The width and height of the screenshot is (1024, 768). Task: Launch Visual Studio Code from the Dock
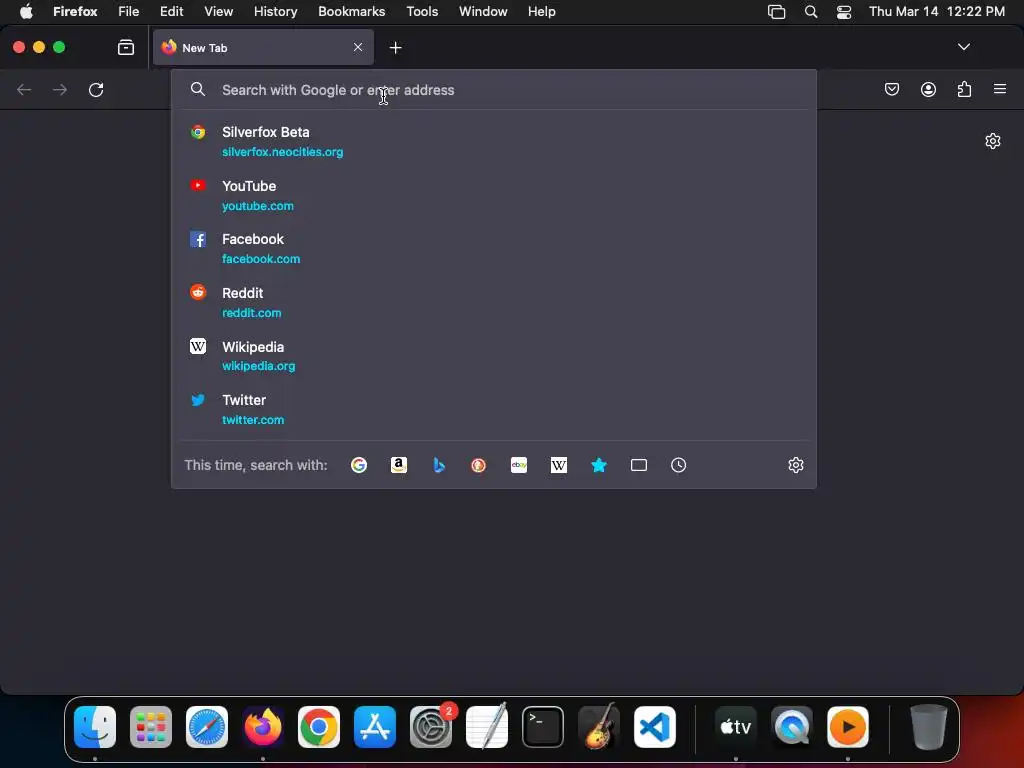[655, 727]
